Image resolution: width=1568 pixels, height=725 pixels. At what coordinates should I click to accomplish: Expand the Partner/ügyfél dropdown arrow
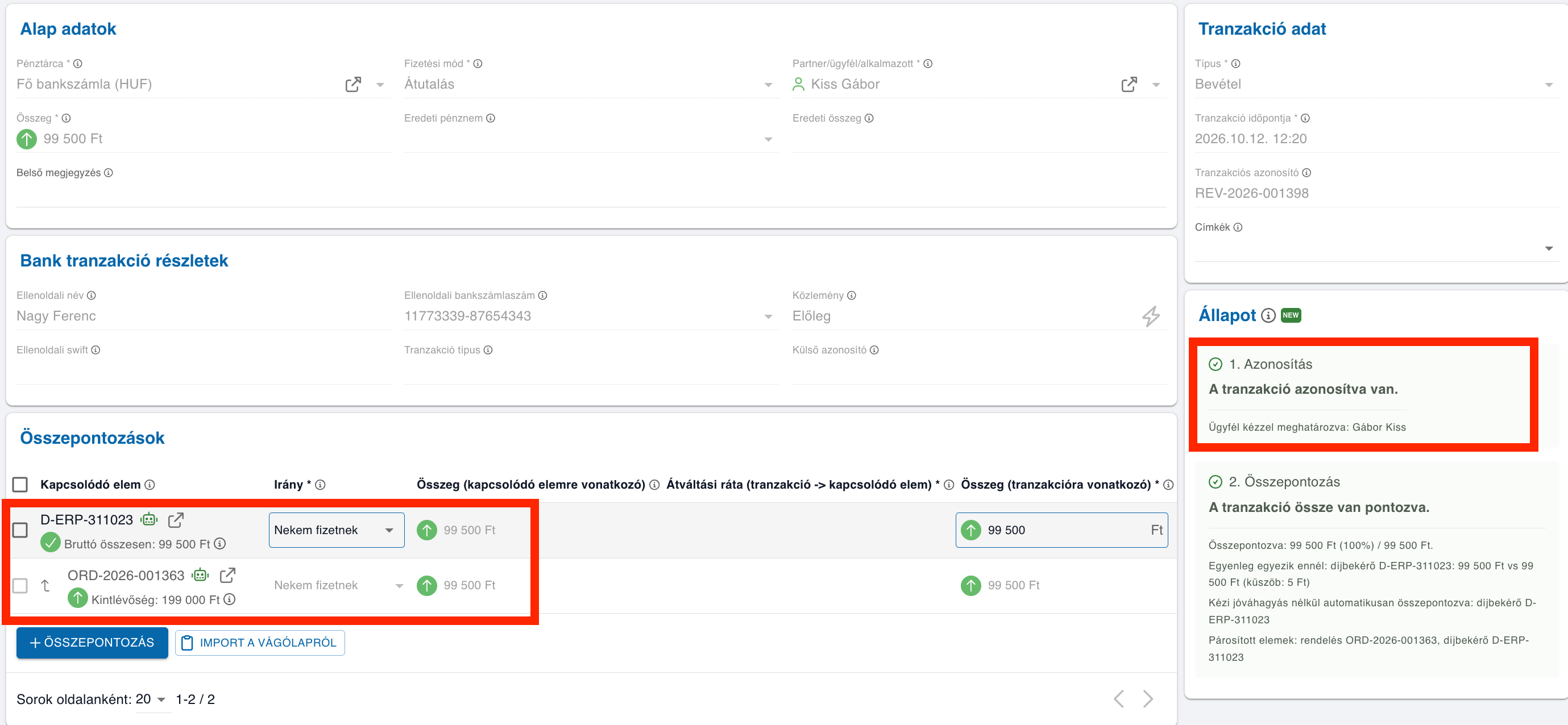pyautogui.click(x=1156, y=85)
